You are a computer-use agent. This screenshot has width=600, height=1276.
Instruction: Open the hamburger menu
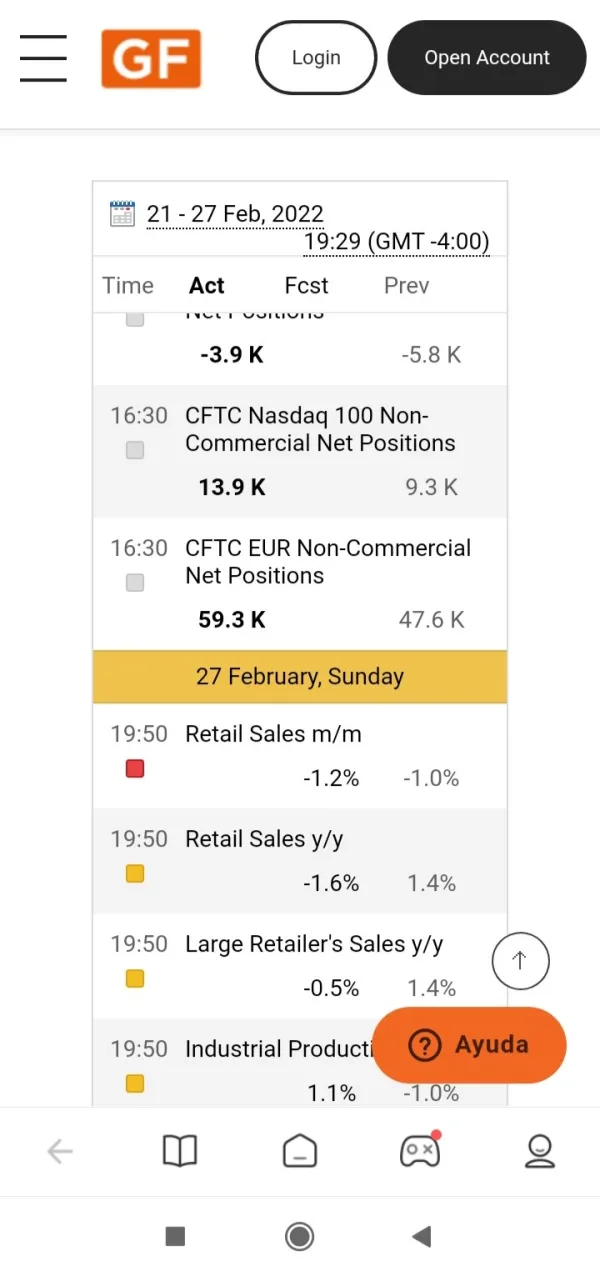pos(43,58)
